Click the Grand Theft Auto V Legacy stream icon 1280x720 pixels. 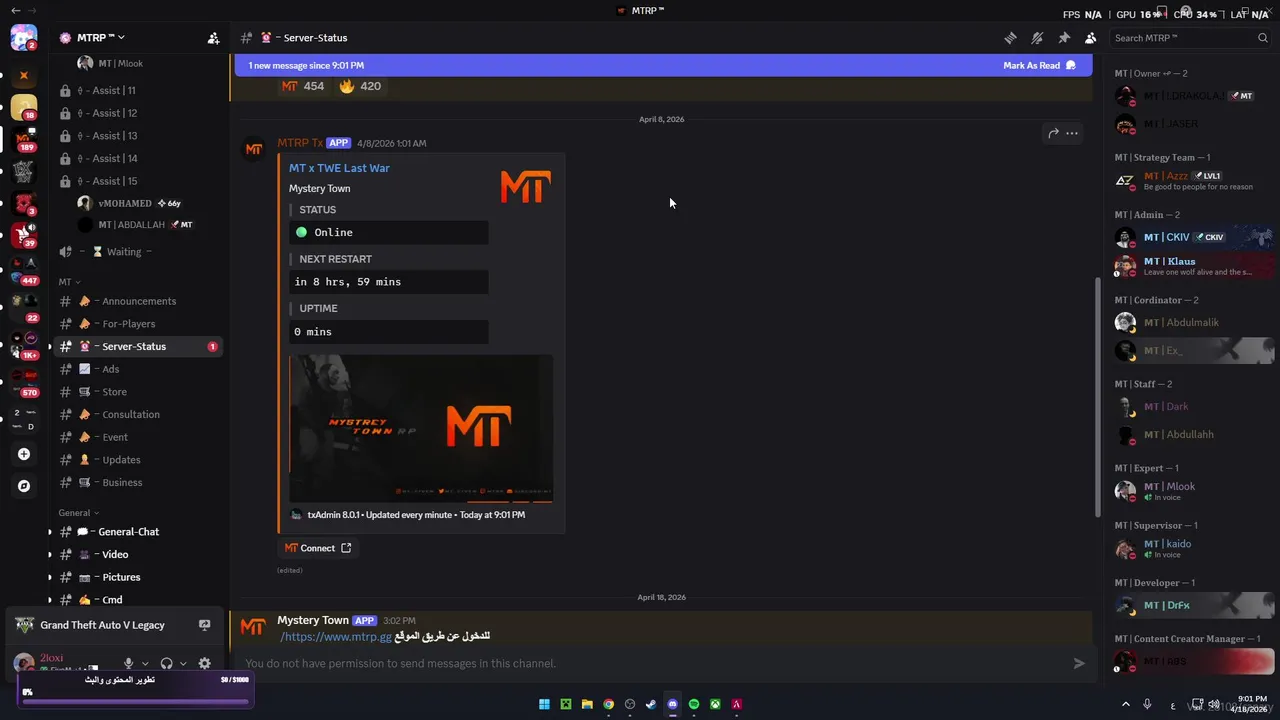pos(204,625)
